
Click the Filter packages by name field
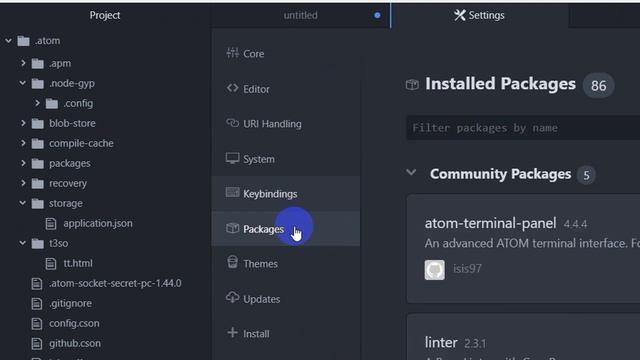523,128
